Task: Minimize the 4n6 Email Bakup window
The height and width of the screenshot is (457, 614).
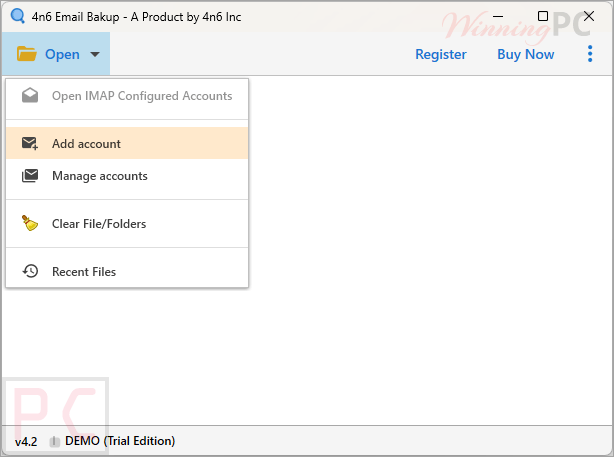Action: [498, 16]
